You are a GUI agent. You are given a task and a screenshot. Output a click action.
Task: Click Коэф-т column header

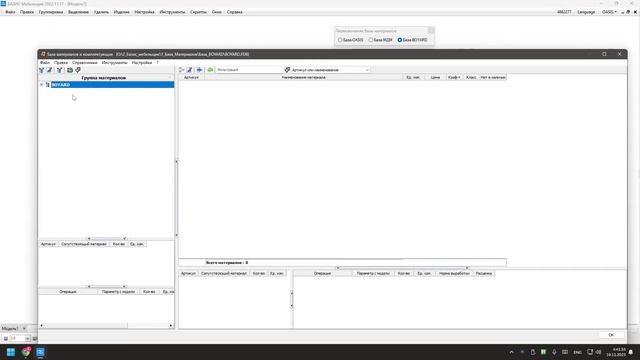click(x=453, y=77)
